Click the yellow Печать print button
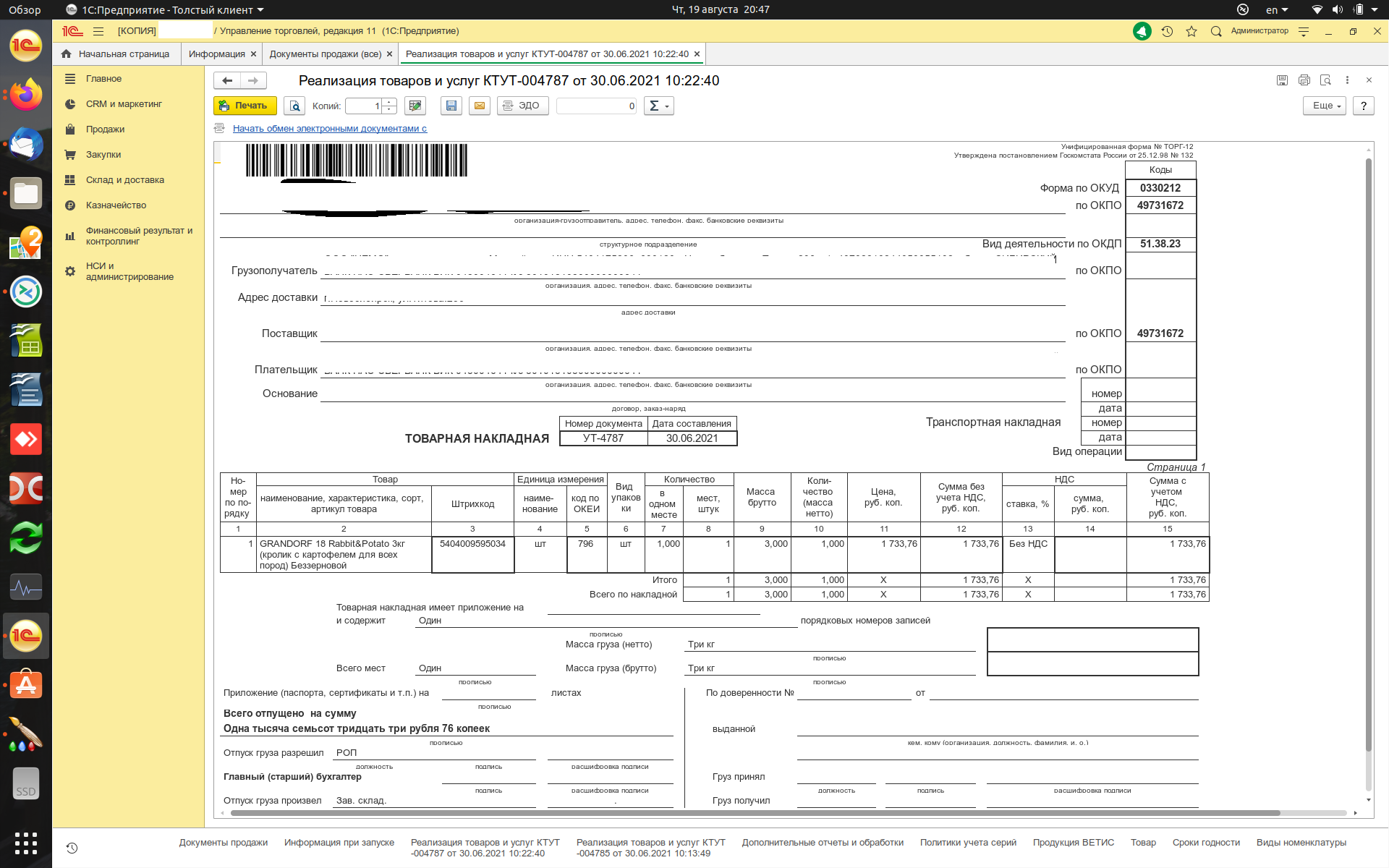Viewport: 1389px width, 868px height. pyautogui.click(x=245, y=106)
